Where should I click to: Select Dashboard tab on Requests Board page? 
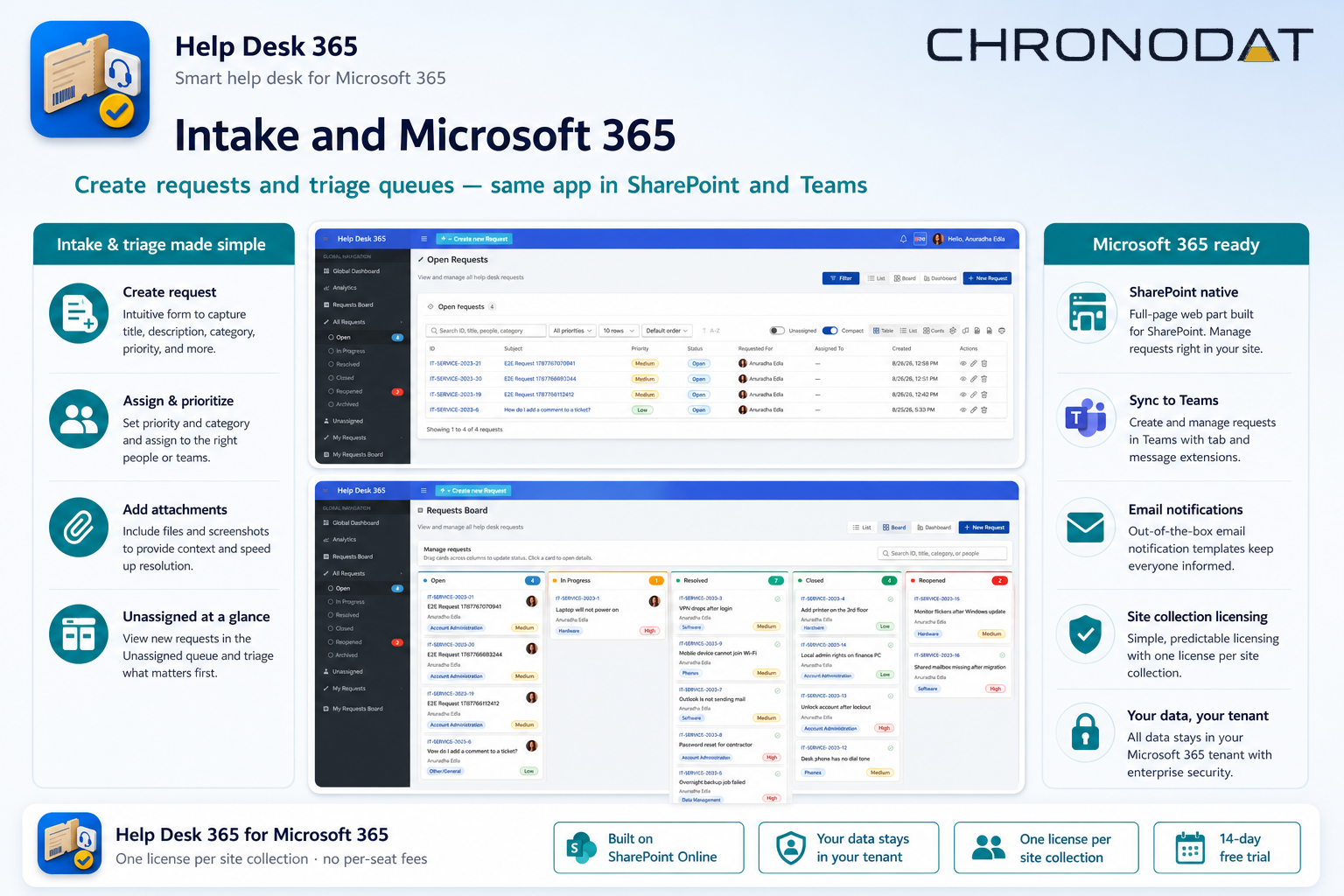pos(934,528)
